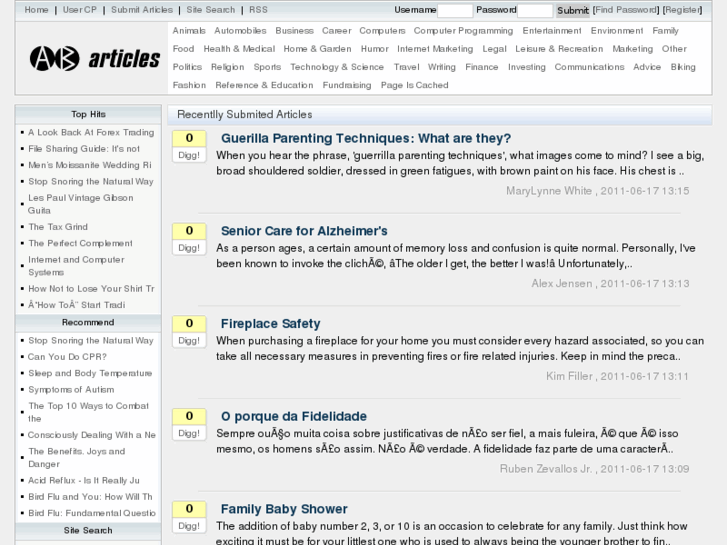This screenshot has height=545, width=727.
Task: Open Internet Marketing category
Action: click(435, 49)
